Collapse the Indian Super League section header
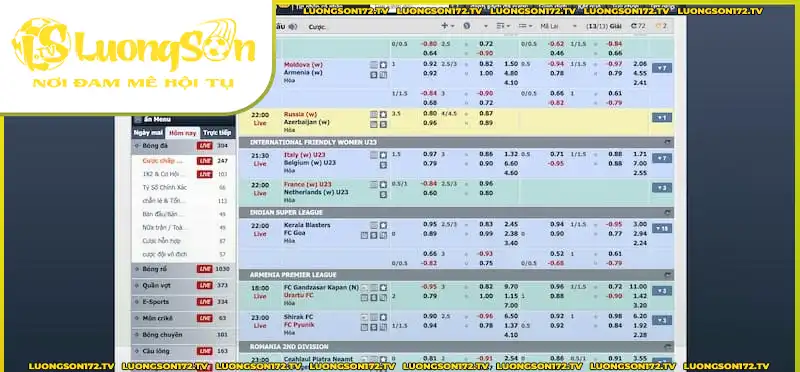Screen dimensions: 800x372 click(667, 212)
